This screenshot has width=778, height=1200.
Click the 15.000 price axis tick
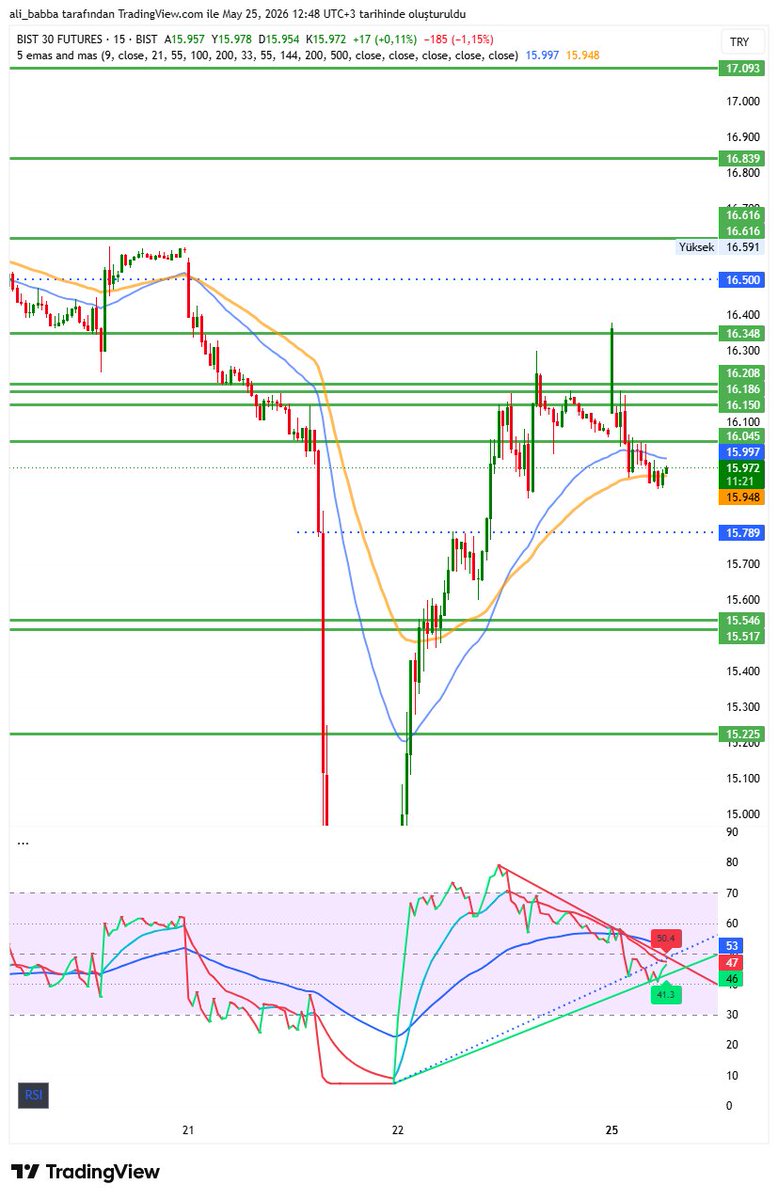click(x=741, y=813)
